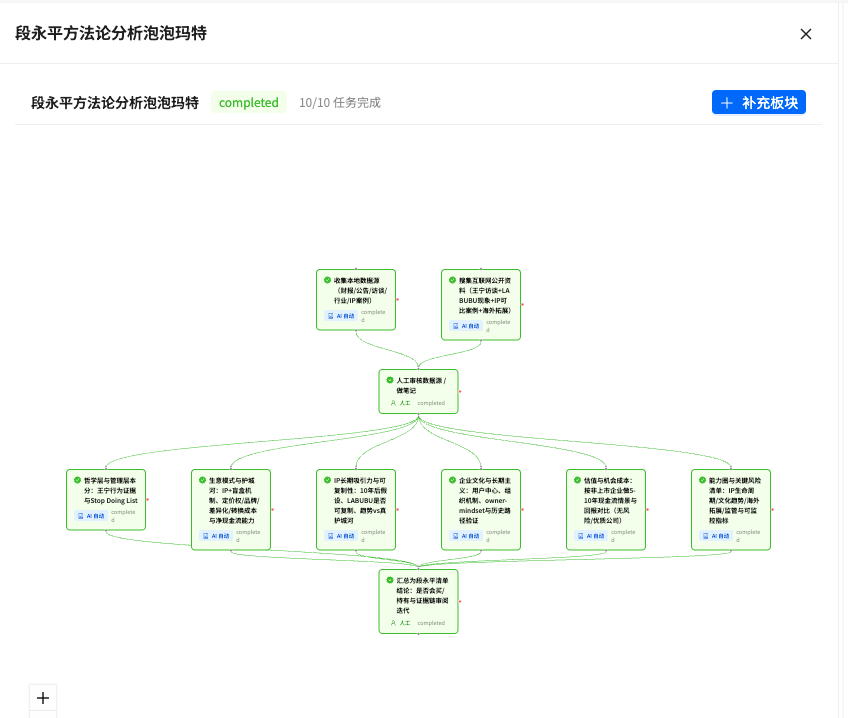
Task: Click the check icon on 人工审核数据源 node
Action: 390,380
